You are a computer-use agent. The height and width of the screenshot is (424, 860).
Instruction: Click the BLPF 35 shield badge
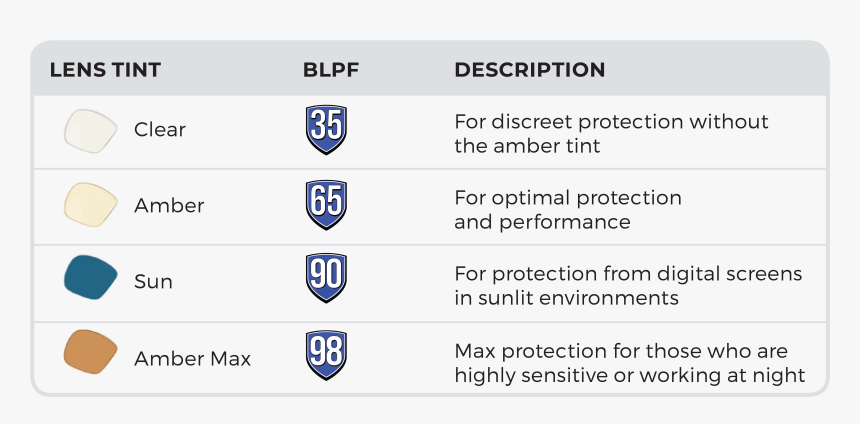326,129
